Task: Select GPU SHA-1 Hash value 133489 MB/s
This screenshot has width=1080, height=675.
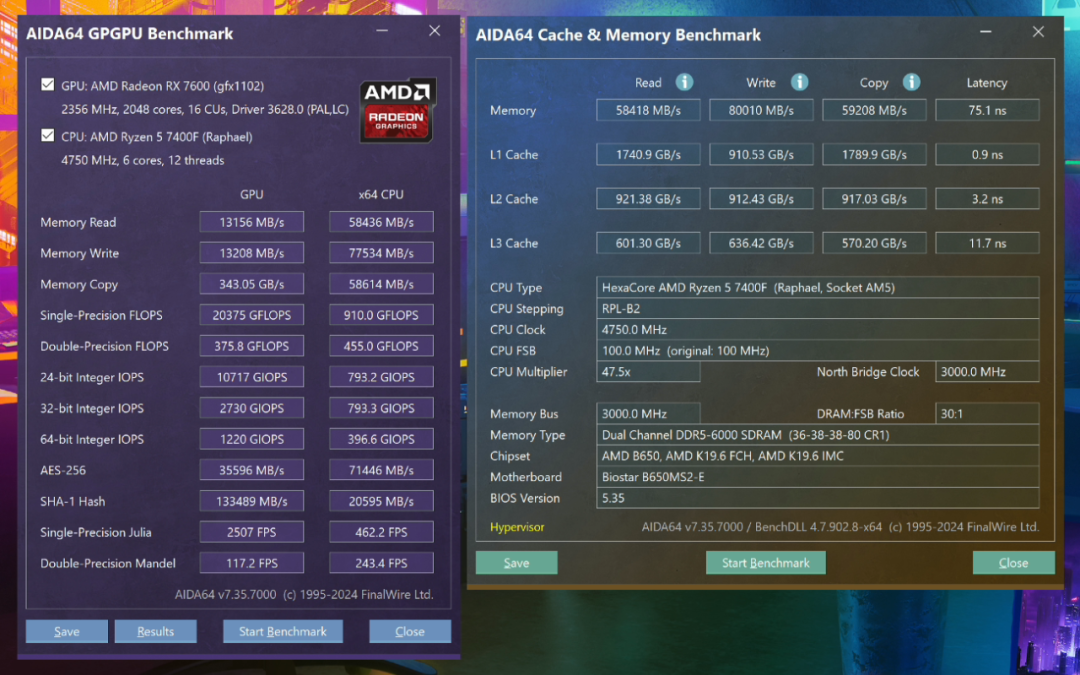Action: pyautogui.click(x=251, y=501)
